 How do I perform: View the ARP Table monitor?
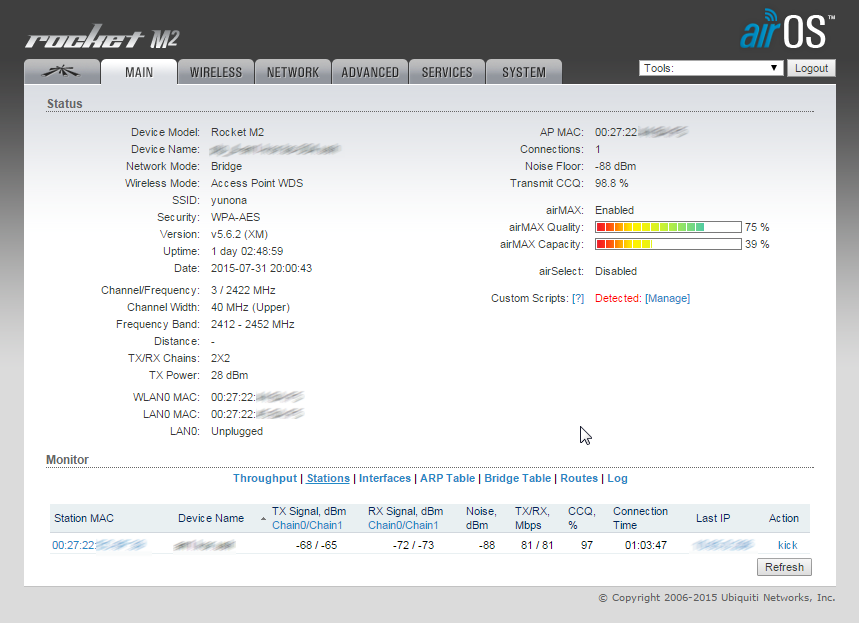(446, 478)
